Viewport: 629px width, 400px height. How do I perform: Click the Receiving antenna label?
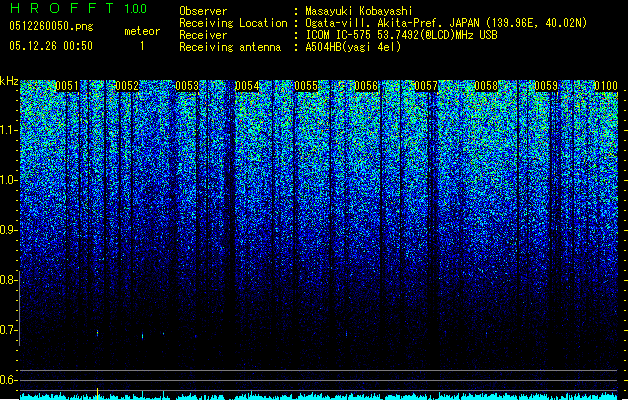coord(230,47)
